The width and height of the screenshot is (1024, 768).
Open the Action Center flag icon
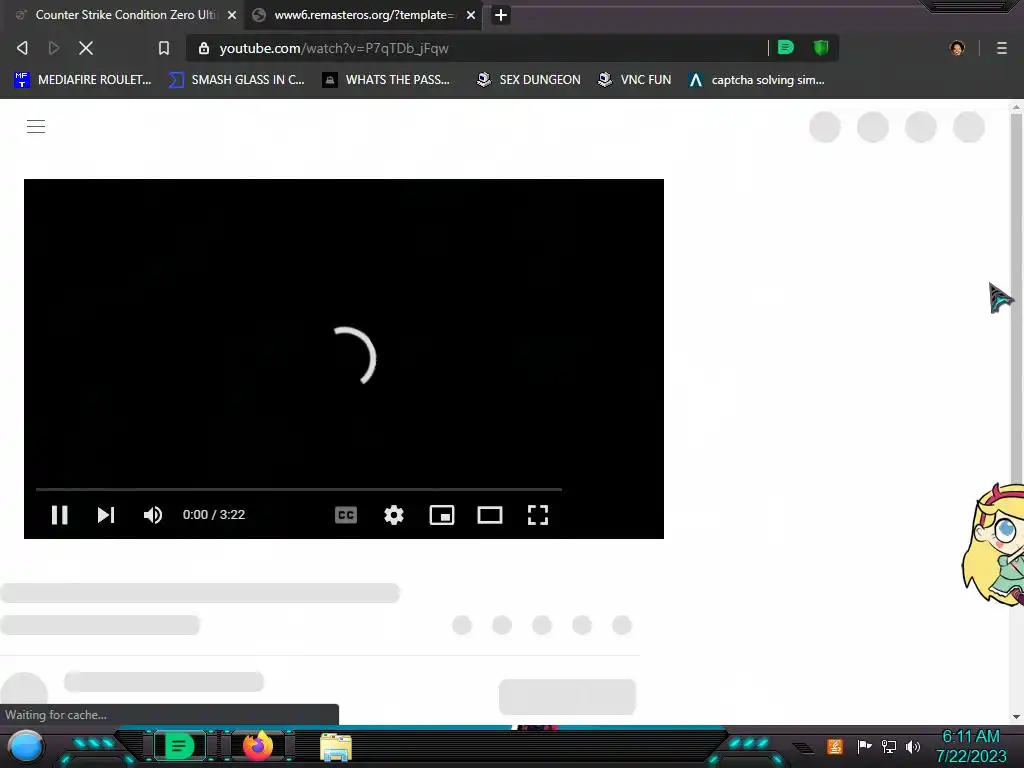coord(864,746)
